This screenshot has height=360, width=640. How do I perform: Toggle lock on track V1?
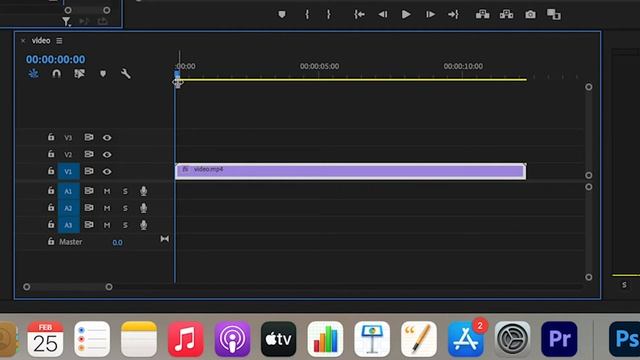(x=51, y=171)
